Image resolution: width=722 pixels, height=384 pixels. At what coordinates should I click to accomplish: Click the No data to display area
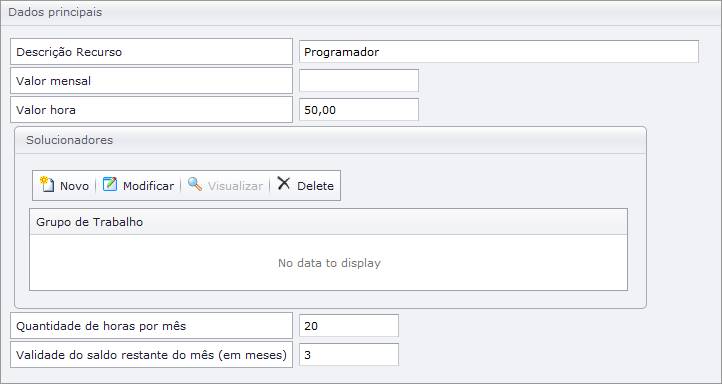pos(329,263)
